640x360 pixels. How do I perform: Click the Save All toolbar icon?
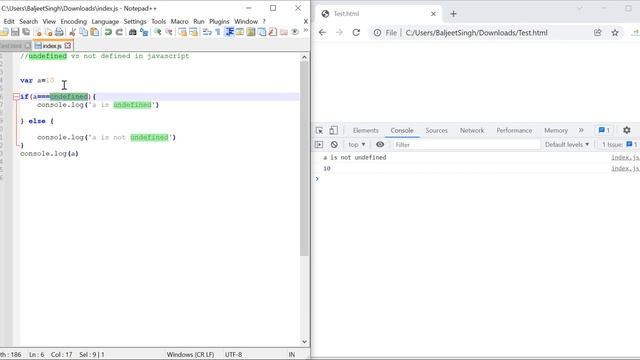(x=26, y=32)
